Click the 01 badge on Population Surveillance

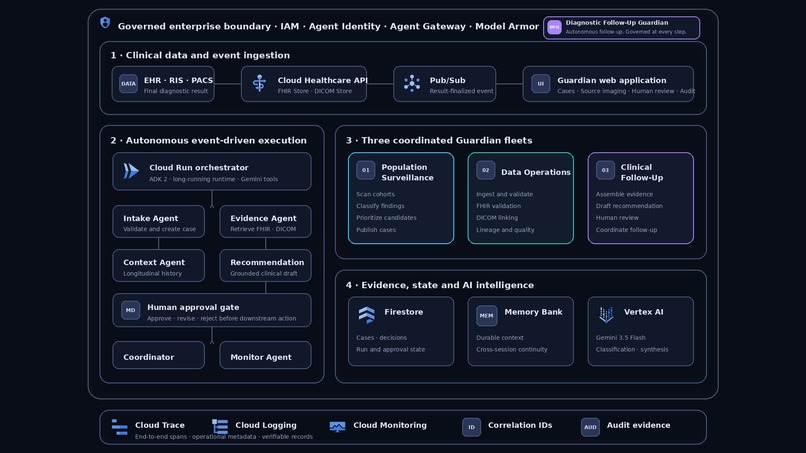(x=365, y=170)
